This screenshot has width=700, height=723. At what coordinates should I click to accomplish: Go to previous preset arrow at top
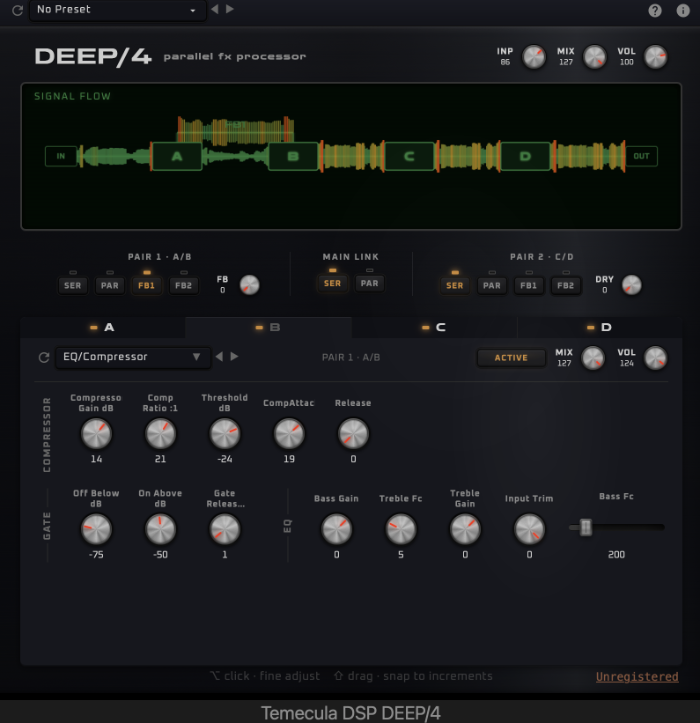point(215,9)
